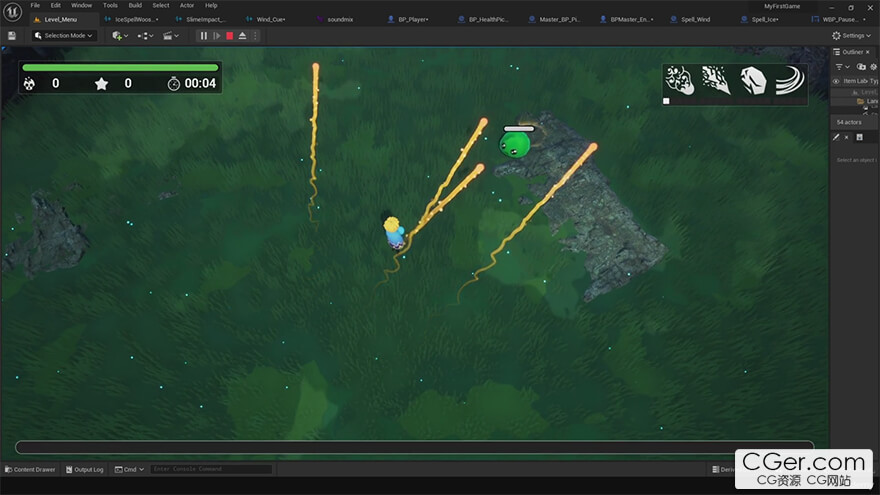Click the small white square under fire spell

click(x=666, y=101)
